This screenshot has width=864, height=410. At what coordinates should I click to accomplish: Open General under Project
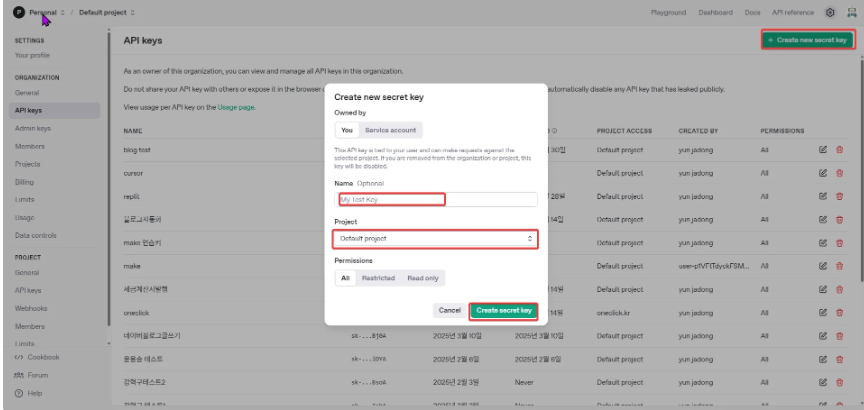pyautogui.click(x=27, y=272)
